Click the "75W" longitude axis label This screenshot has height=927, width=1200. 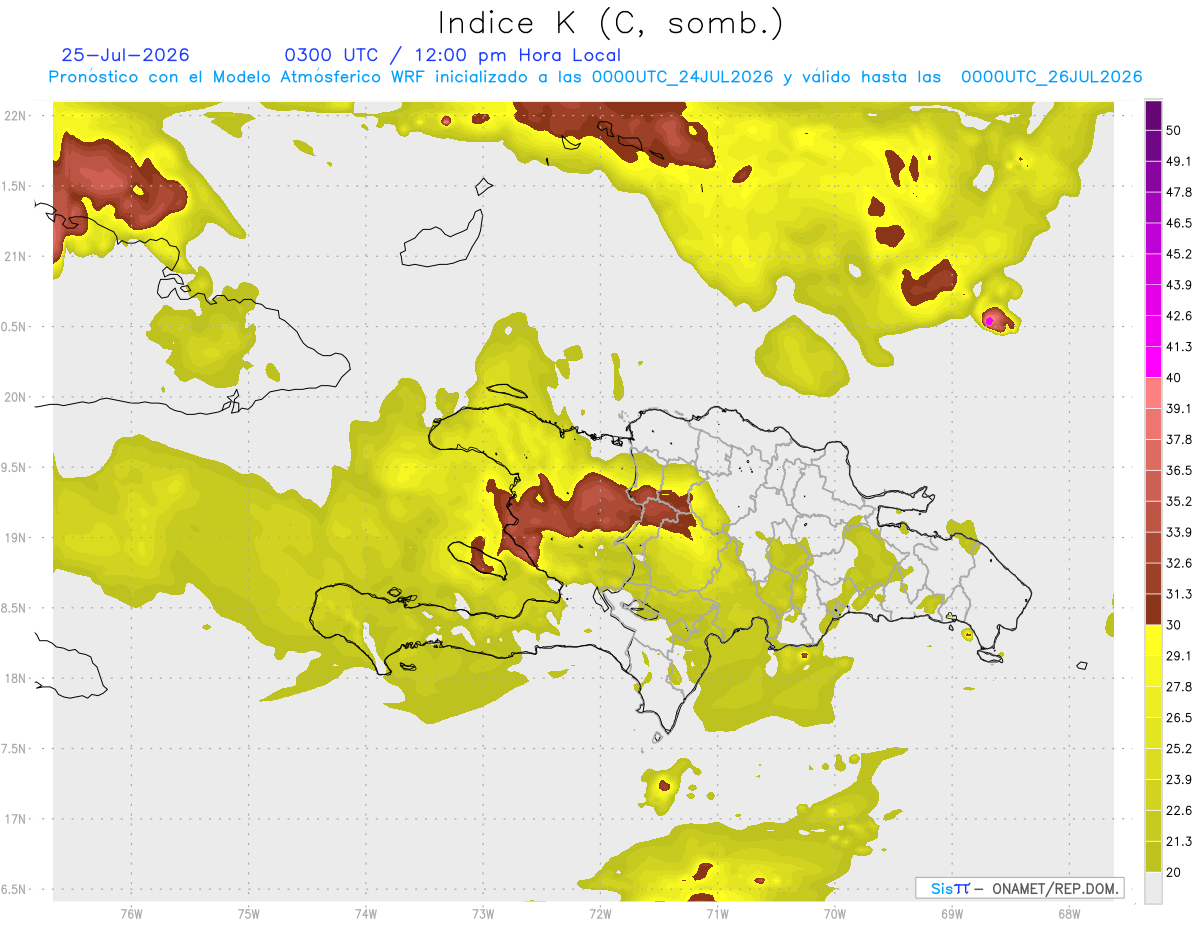click(249, 913)
